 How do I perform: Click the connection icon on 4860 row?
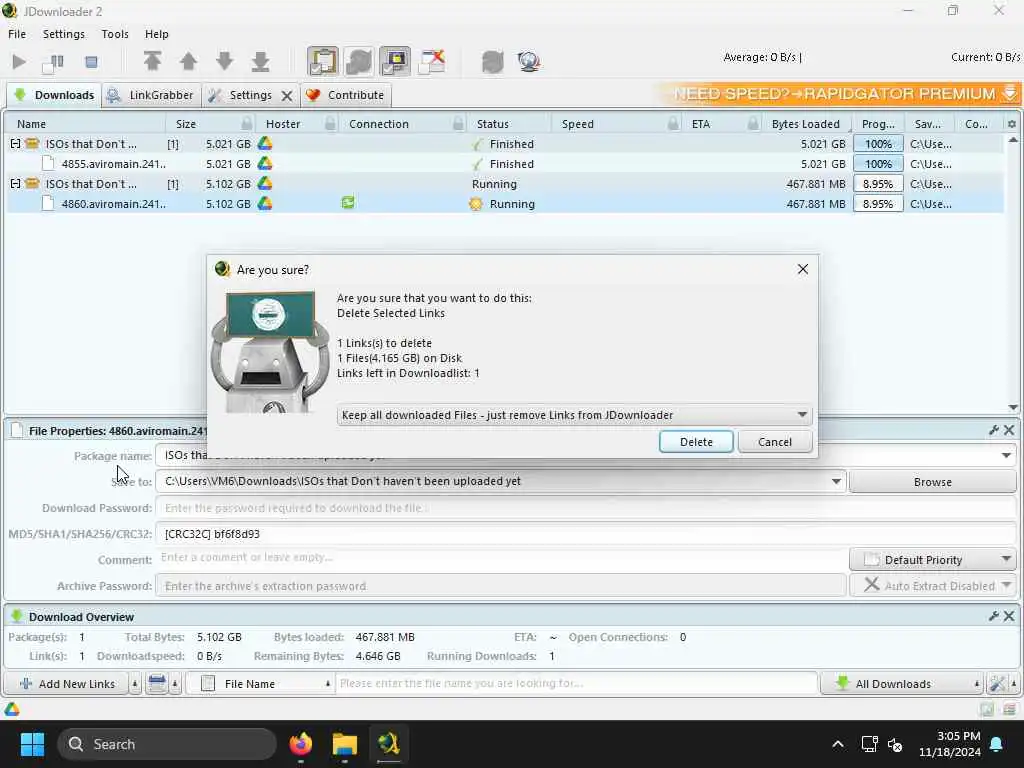348,203
